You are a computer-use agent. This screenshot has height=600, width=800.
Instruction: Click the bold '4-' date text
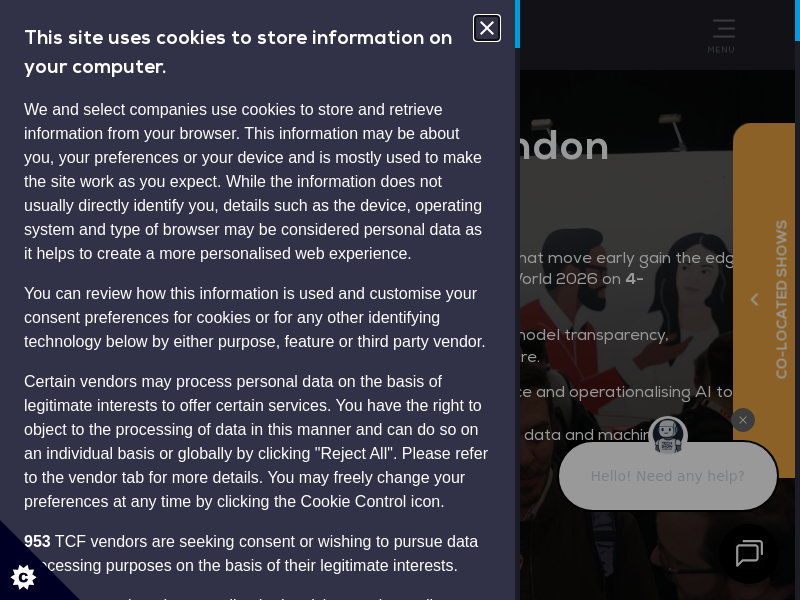(634, 279)
